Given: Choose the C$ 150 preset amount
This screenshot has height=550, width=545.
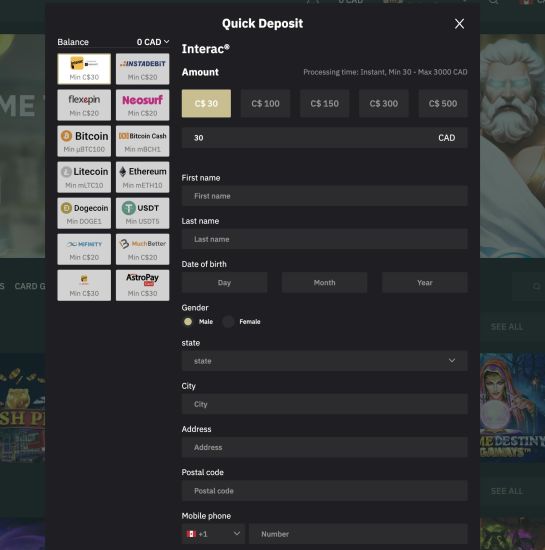Looking at the screenshot, I should 324,103.
